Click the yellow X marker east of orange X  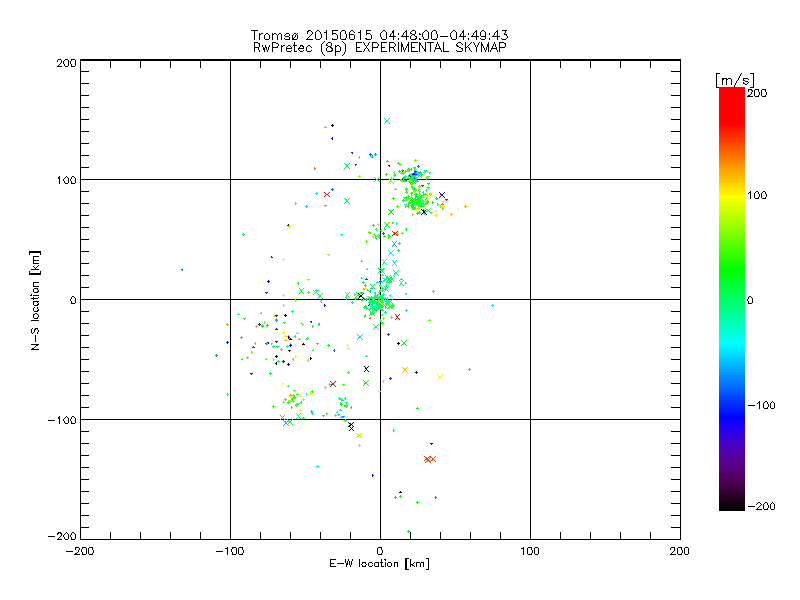[440, 377]
